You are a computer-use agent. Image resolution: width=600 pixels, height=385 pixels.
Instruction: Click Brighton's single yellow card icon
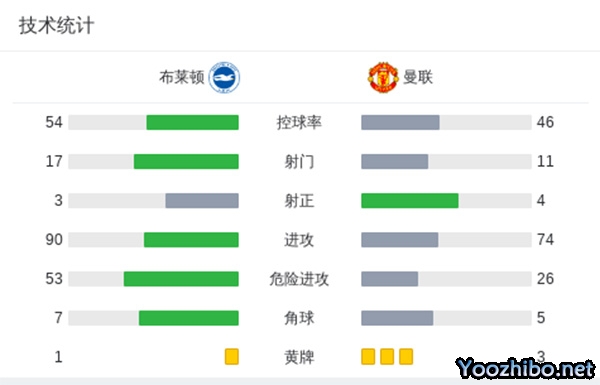point(232,357)
